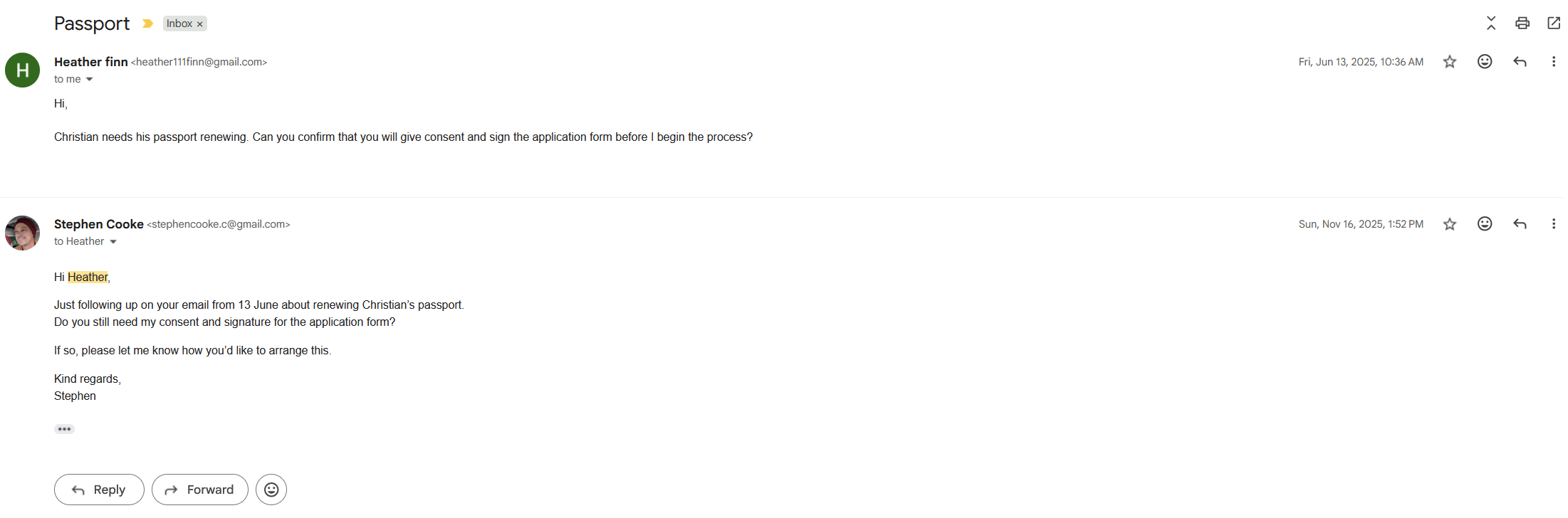
Task: Collapse all messages in thread
Action: click(x=1490, y=23)
